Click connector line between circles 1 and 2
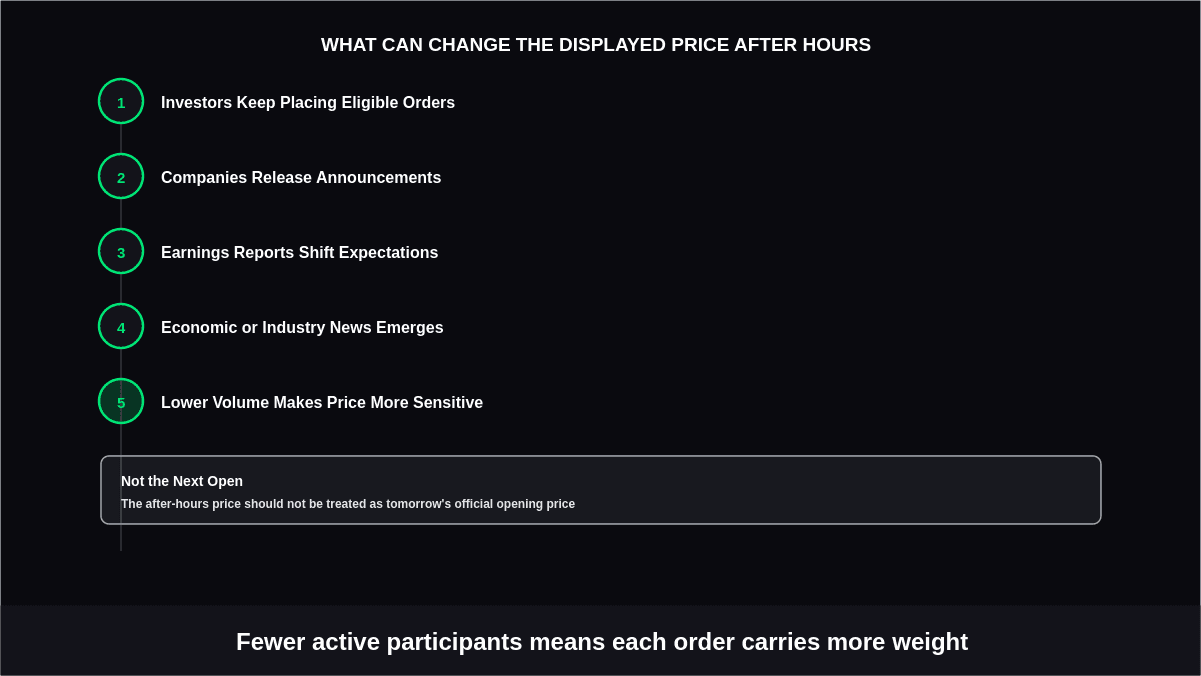The height and width of the screenshot is (676, 1201). 121,139
